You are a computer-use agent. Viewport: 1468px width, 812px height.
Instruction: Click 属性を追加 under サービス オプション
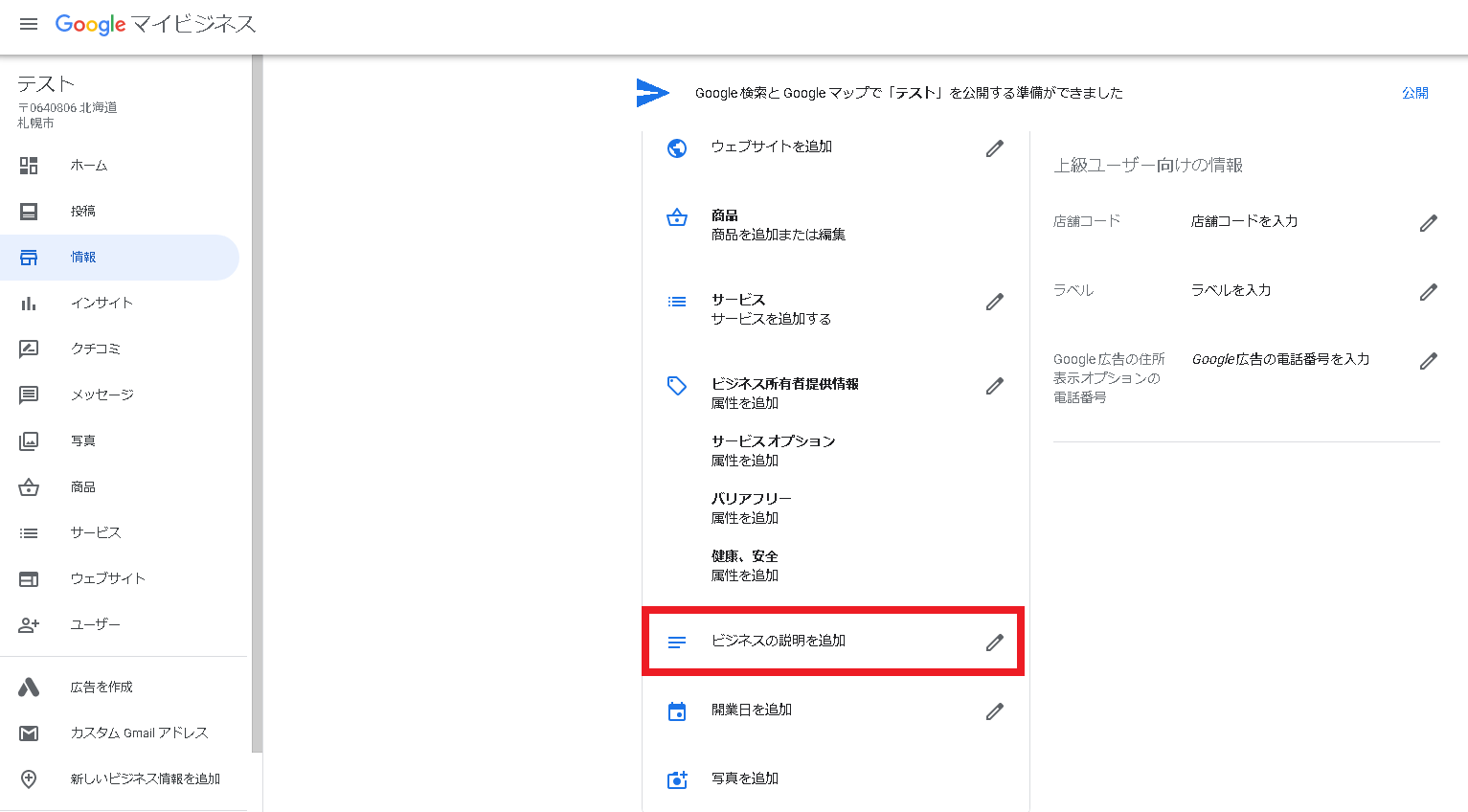coord(745,461)
